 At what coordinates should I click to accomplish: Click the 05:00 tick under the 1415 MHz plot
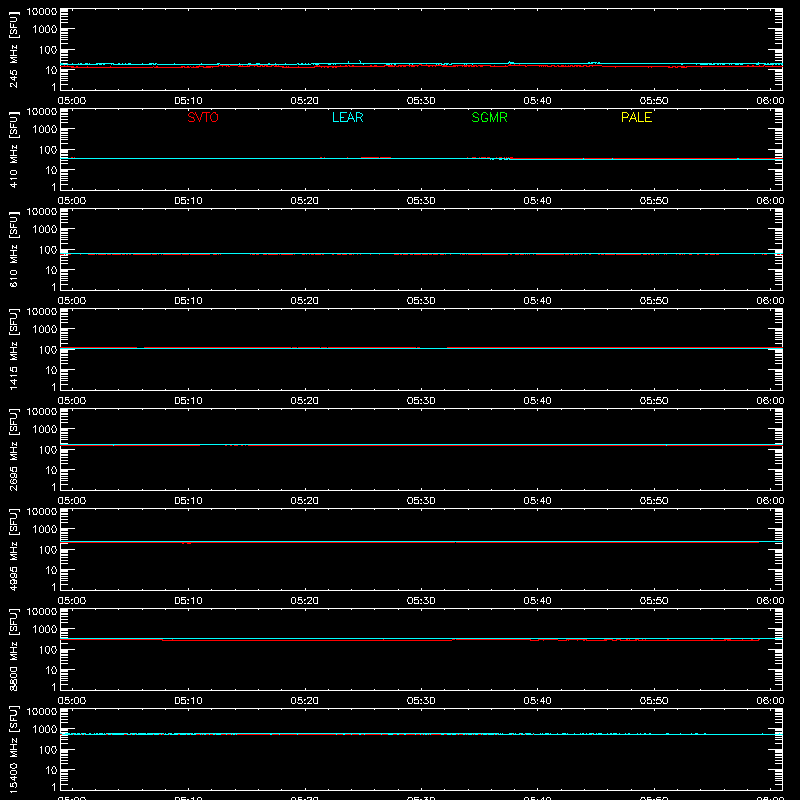(x=72, y=401)
